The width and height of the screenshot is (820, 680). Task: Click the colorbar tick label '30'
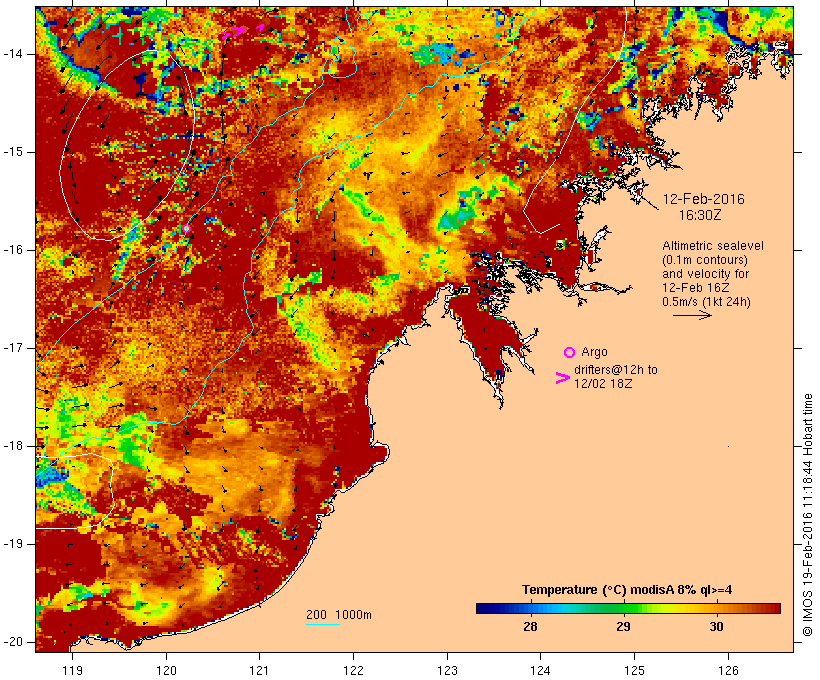tap(716, 627)
